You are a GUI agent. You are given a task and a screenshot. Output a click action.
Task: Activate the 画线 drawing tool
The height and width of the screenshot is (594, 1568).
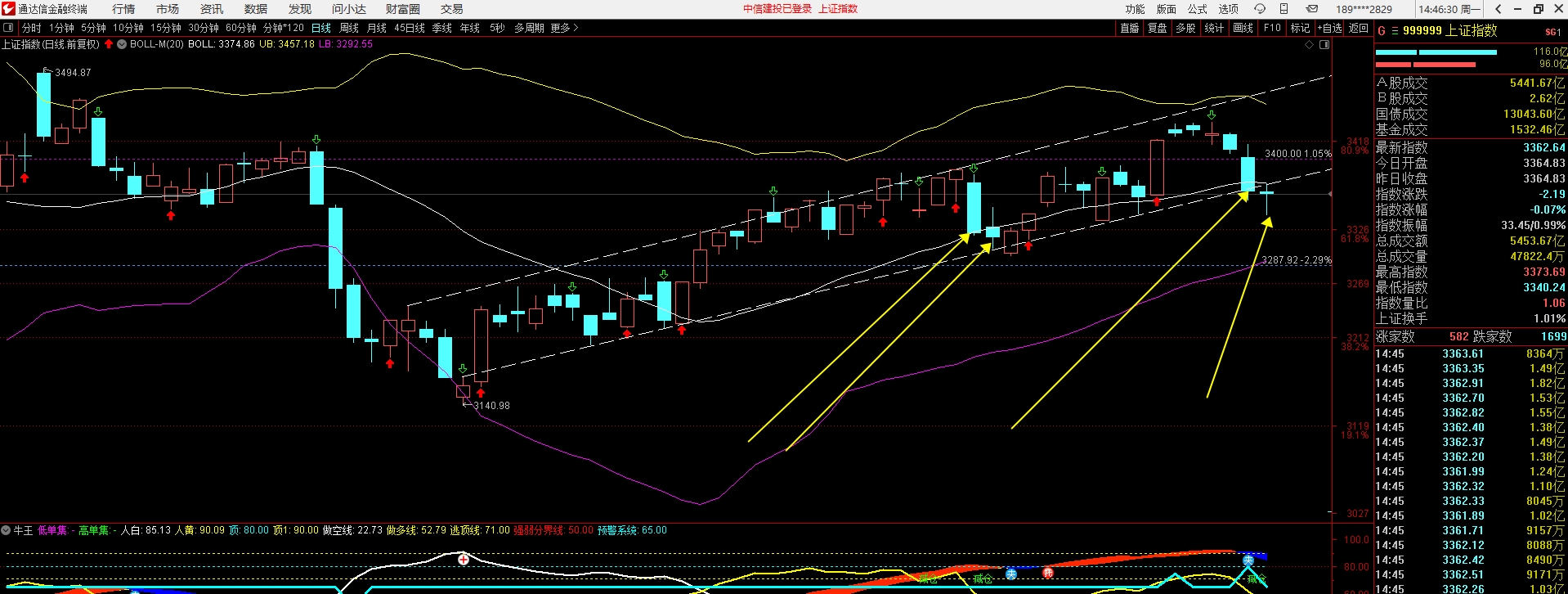pos(1243,28)
